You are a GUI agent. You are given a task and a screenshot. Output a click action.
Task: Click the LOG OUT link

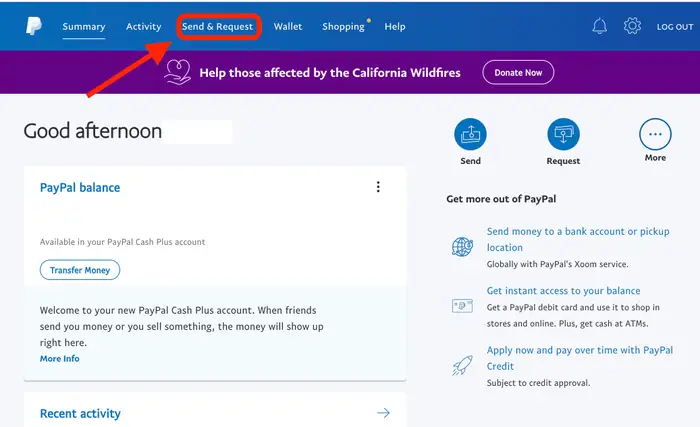point(675,27)
